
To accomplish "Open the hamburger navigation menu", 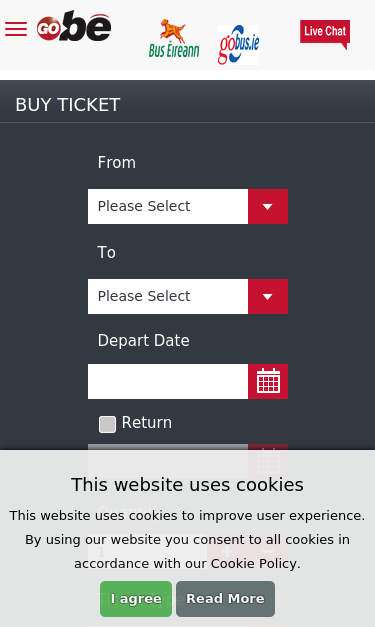I will (16, 30).
